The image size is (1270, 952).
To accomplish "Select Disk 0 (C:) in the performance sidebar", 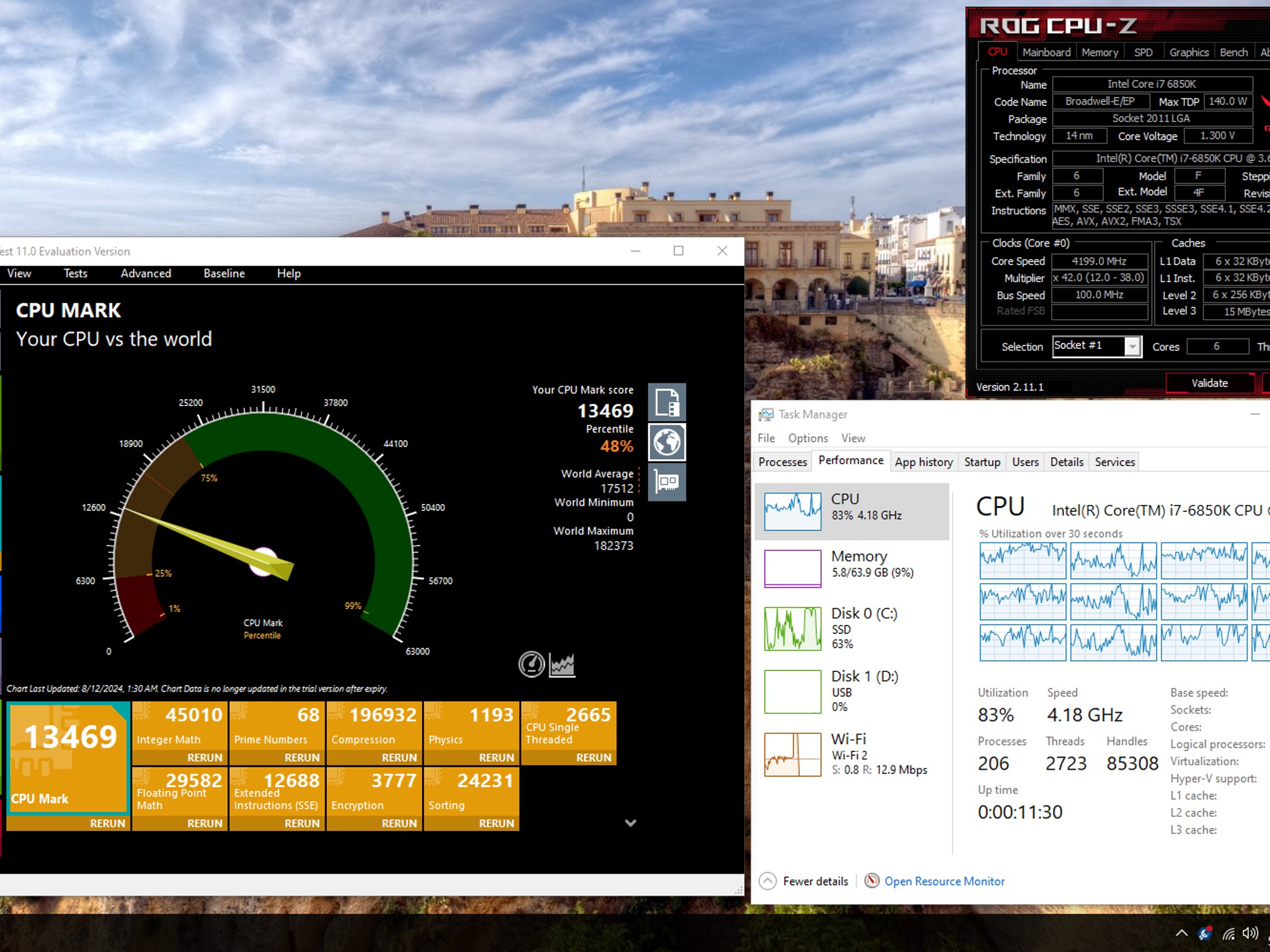I will [852, 628].
